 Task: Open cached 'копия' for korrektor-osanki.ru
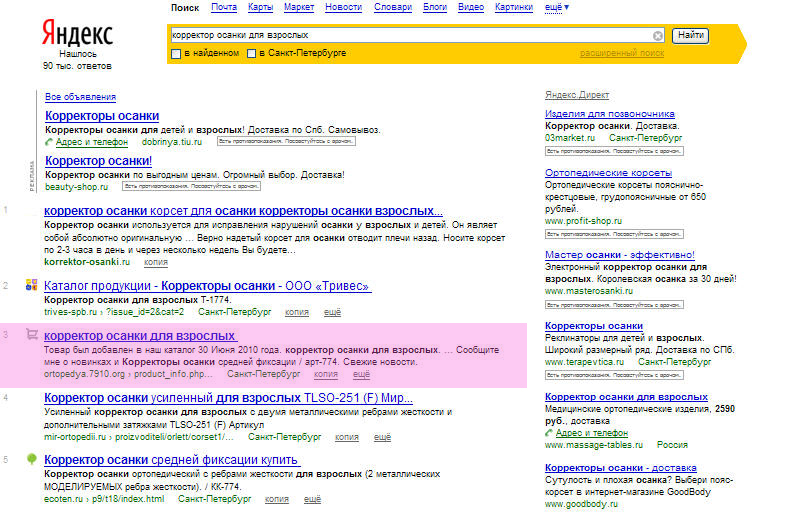[x=156, y=262]
